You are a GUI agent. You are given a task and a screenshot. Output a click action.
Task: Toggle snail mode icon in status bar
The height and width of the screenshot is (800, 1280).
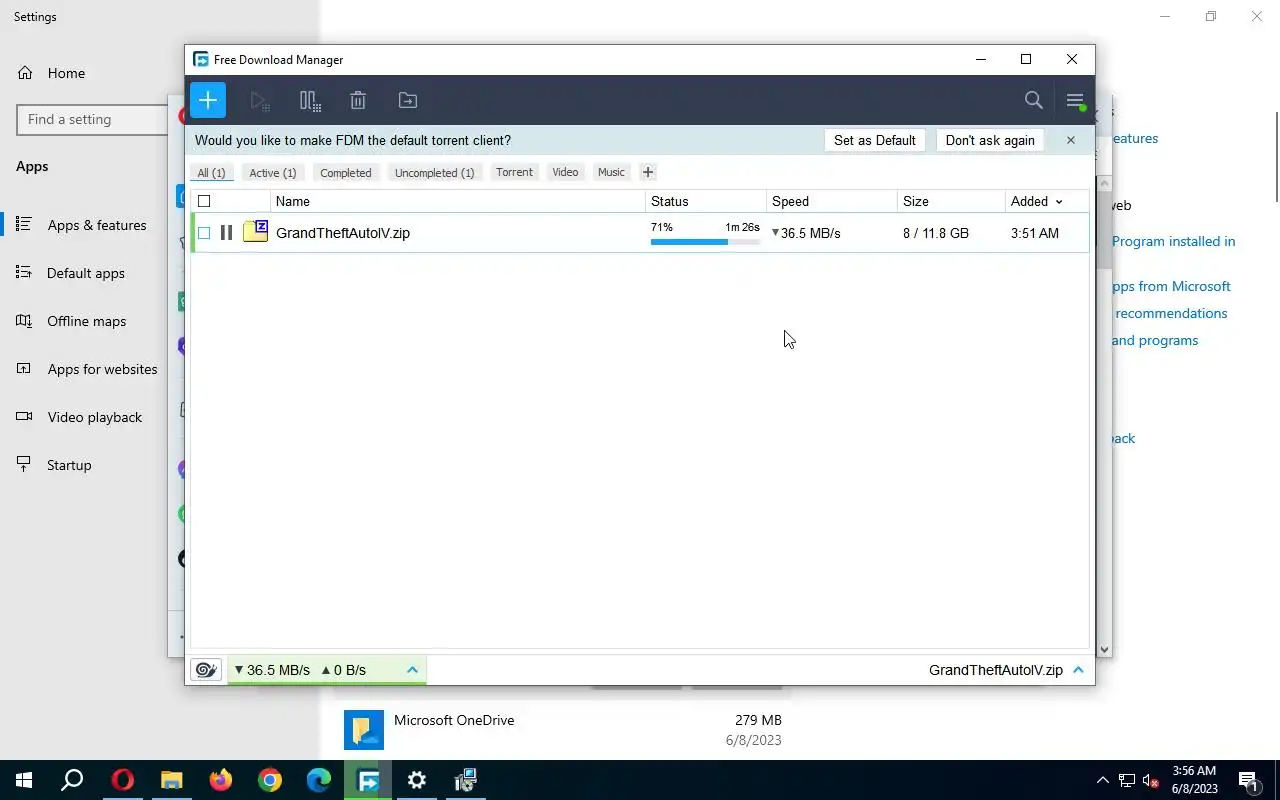click(x=206, y=670)
